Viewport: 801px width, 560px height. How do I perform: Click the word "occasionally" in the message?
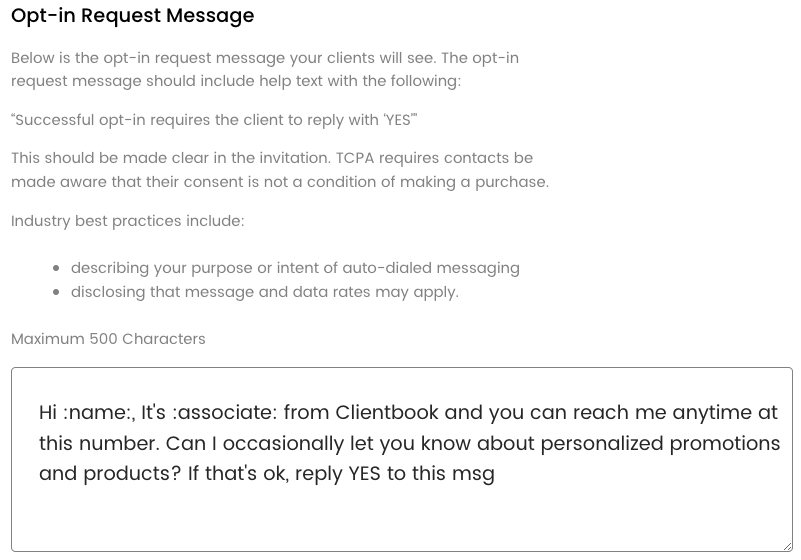[287, 443]
